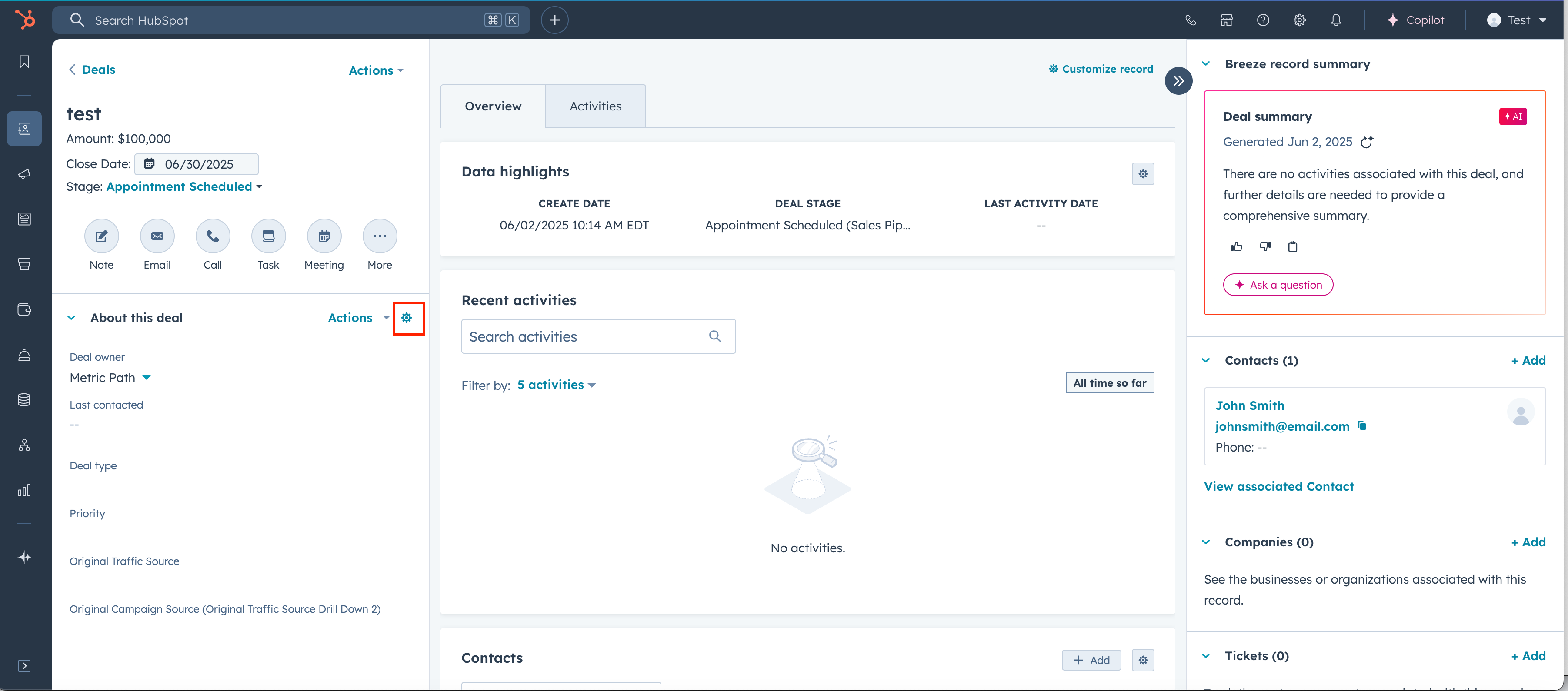Click the Search activities field

click(598, 336)
